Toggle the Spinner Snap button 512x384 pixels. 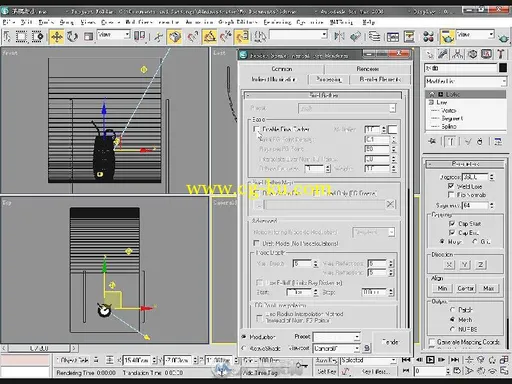coord(242,36)
